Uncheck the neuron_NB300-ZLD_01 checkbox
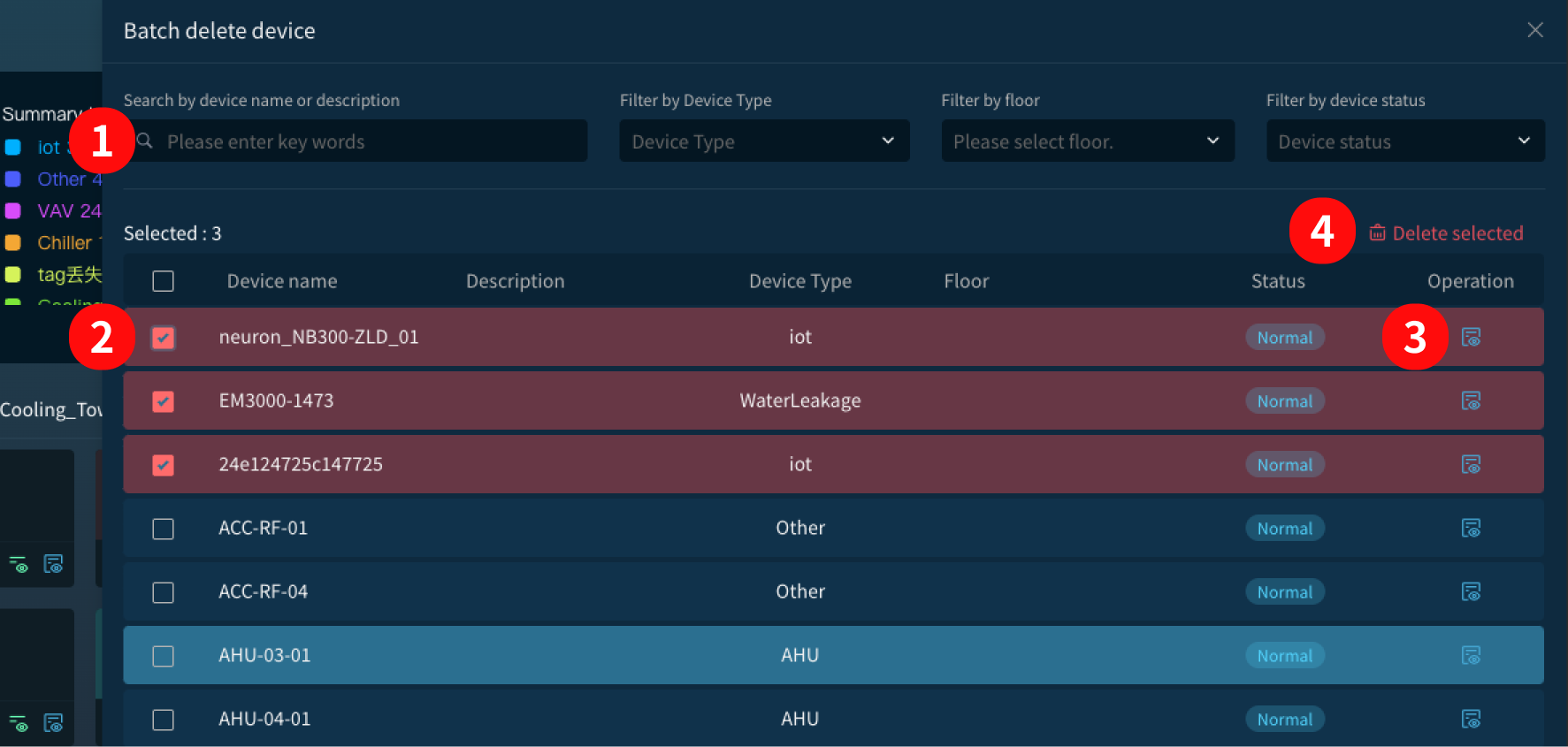This screenshot has width=1568, height=747. pos(163,338)
